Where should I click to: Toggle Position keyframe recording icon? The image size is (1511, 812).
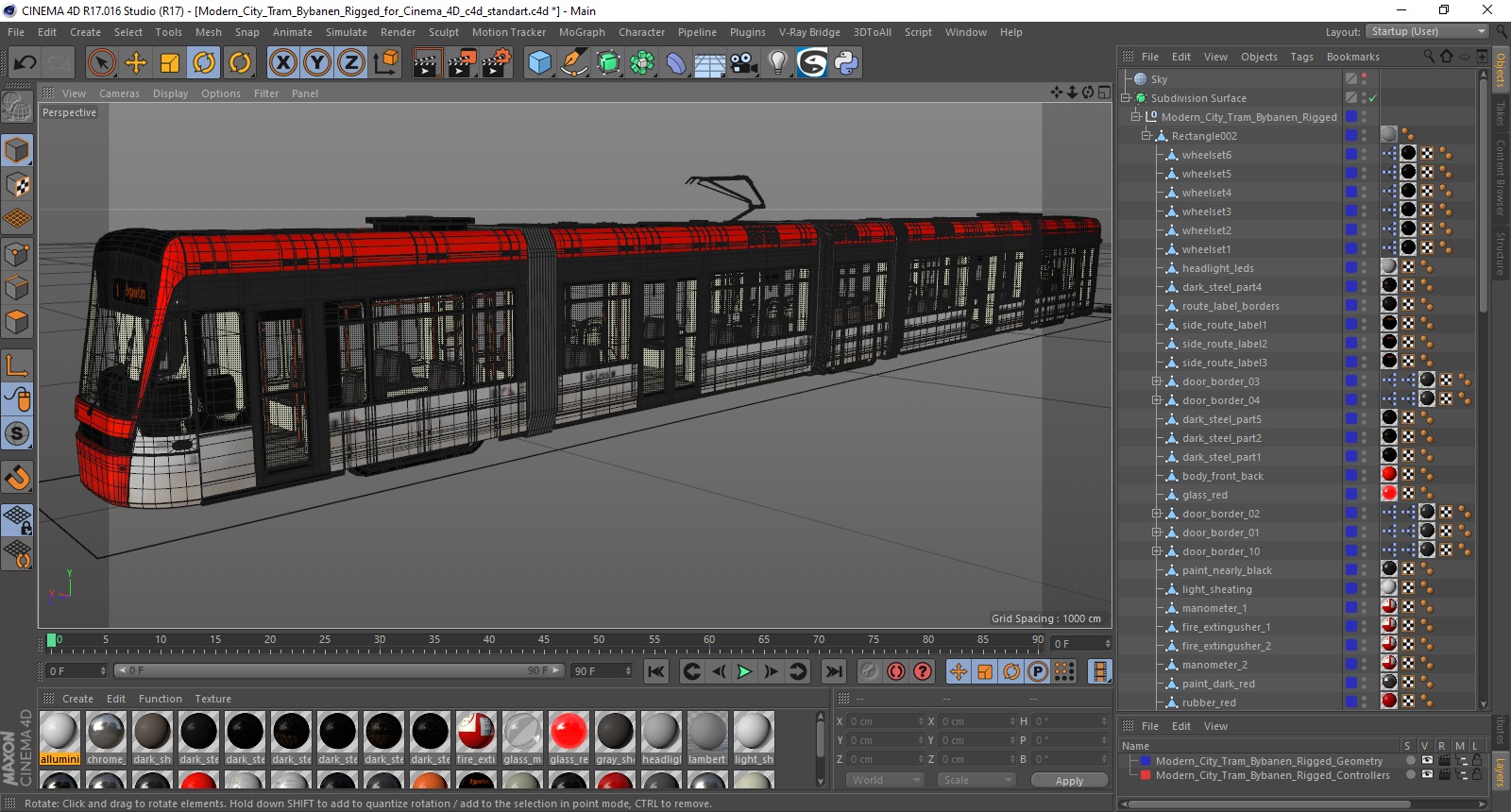tap(959, 671)
